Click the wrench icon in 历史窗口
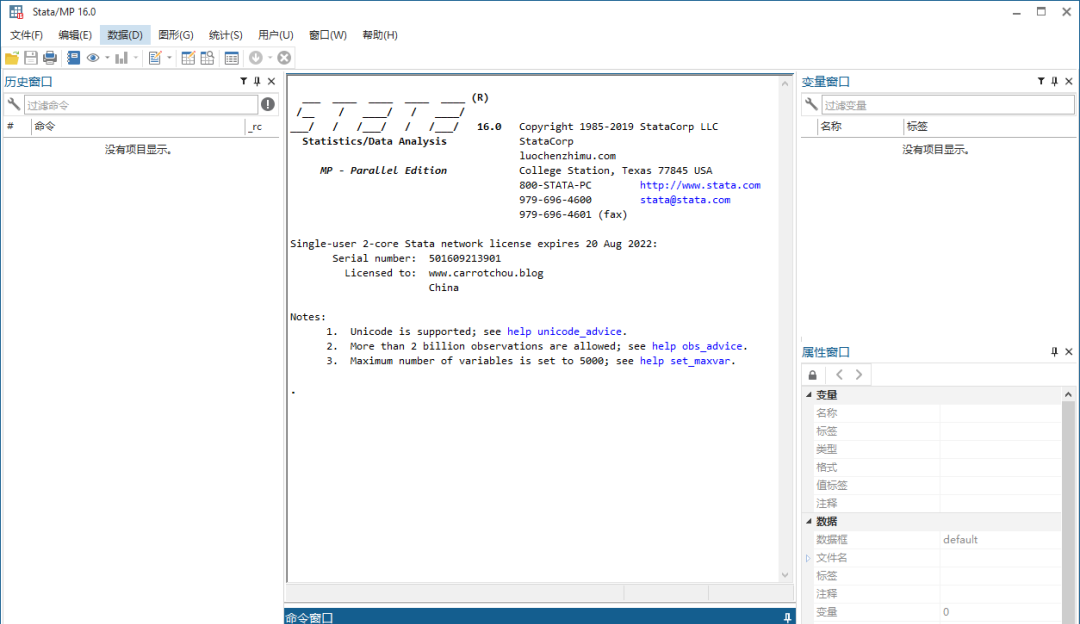 pyautogui.click(x=14, y=105)
